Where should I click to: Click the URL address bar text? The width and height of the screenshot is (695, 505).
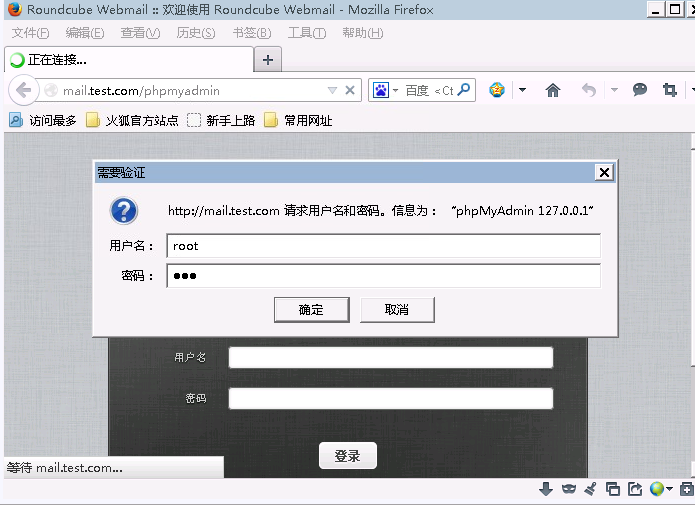141,91
